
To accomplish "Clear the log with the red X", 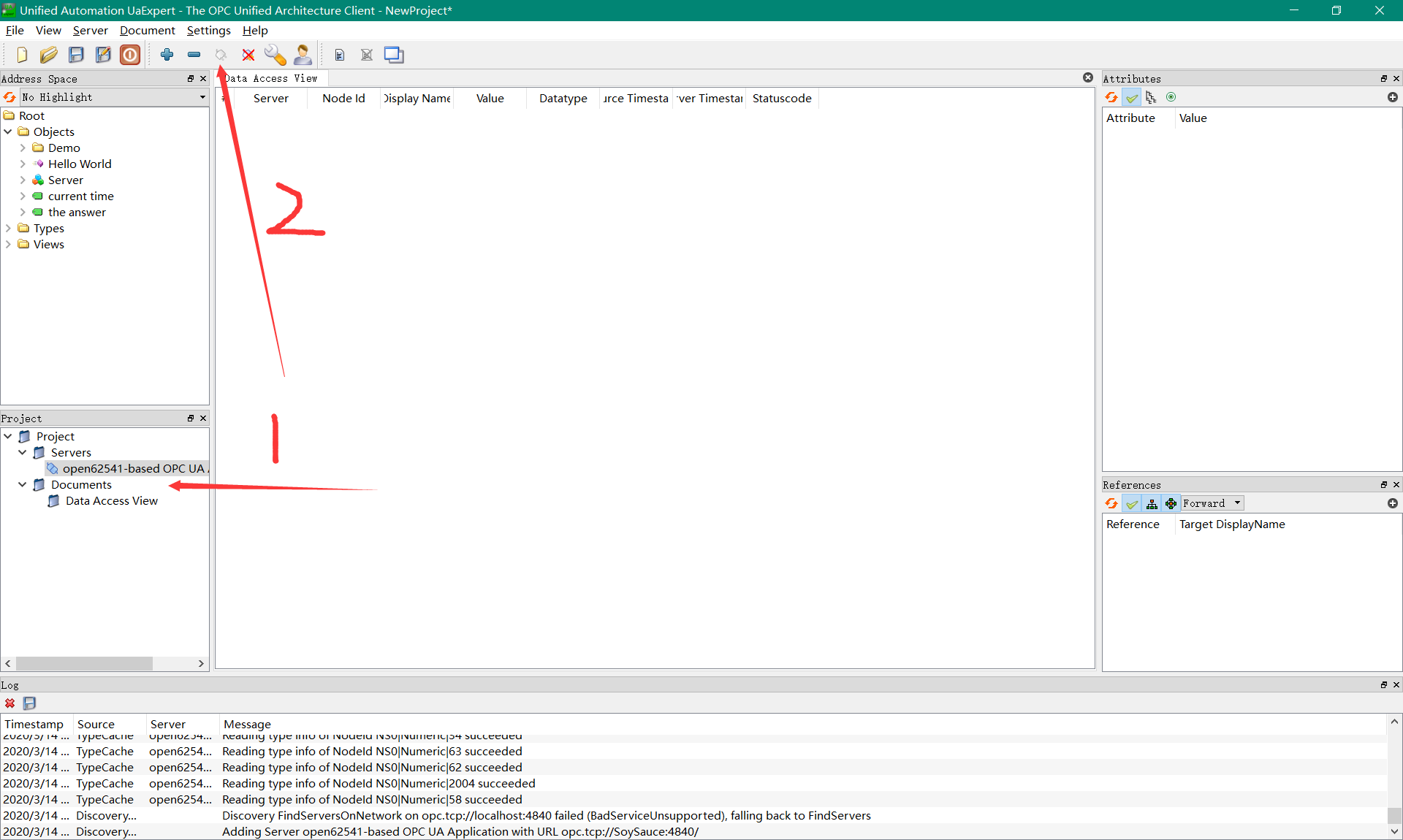I will [9, 703].
